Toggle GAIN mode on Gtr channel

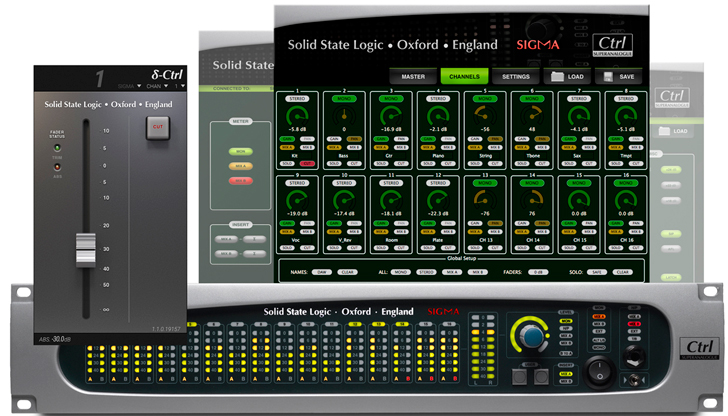(381, 139)
